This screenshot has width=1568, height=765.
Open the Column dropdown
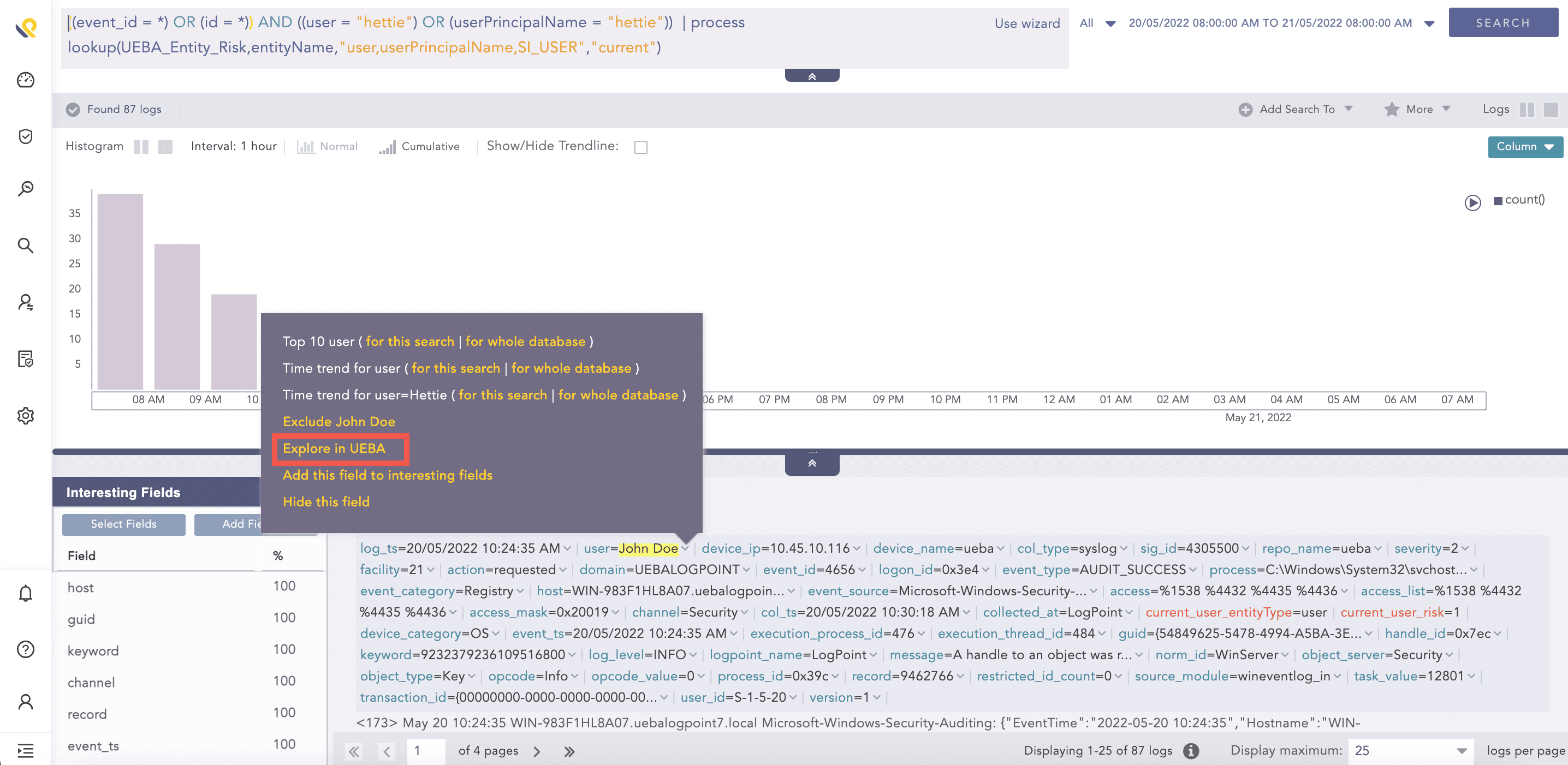[x=1525, y=147]
